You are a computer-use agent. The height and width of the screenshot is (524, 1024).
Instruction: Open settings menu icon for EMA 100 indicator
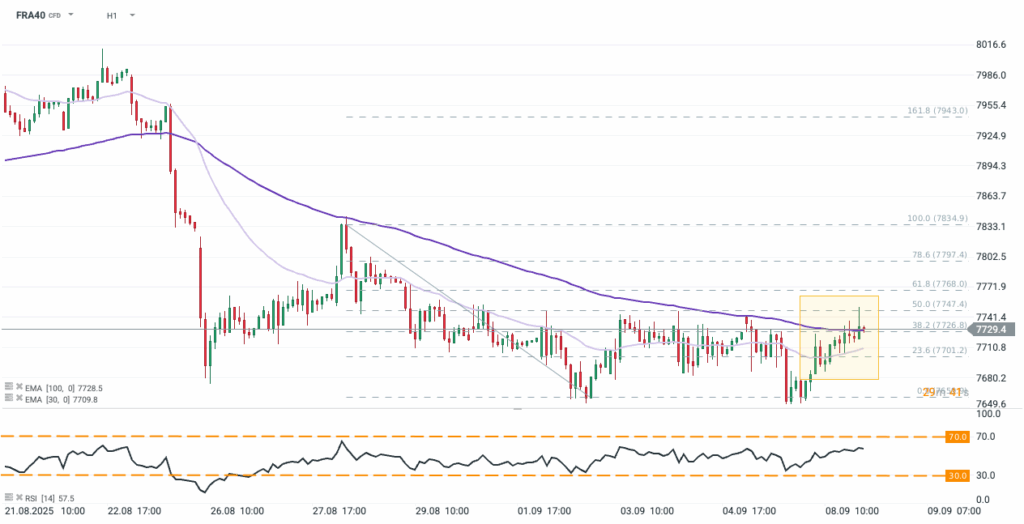[7, 385]
